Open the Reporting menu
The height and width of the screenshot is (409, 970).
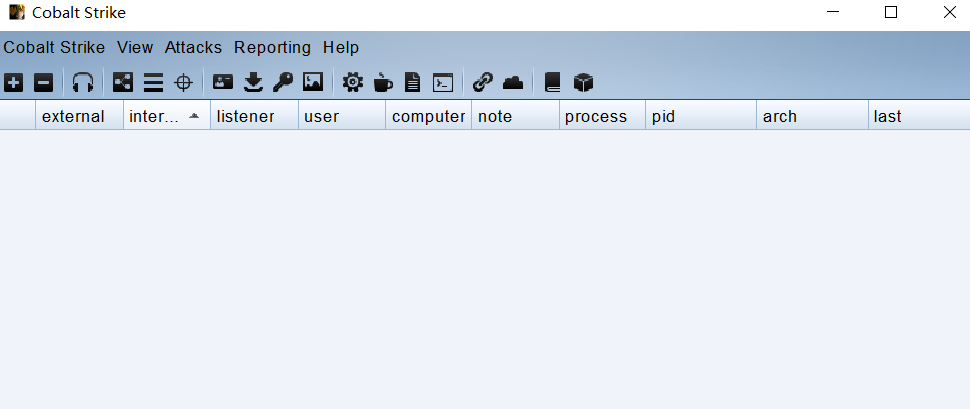[272, 47]
